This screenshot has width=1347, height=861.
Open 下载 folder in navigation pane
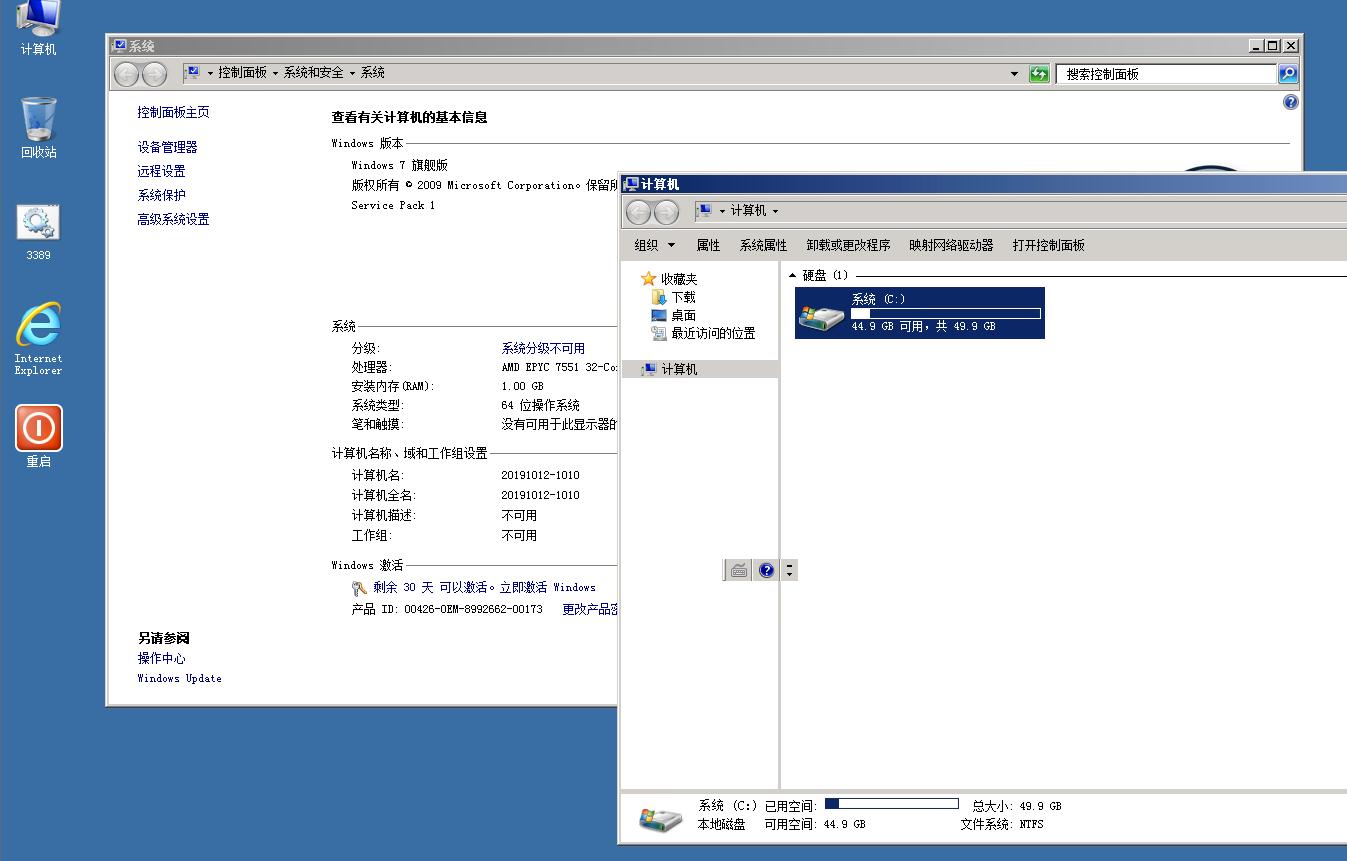point(673,297)
